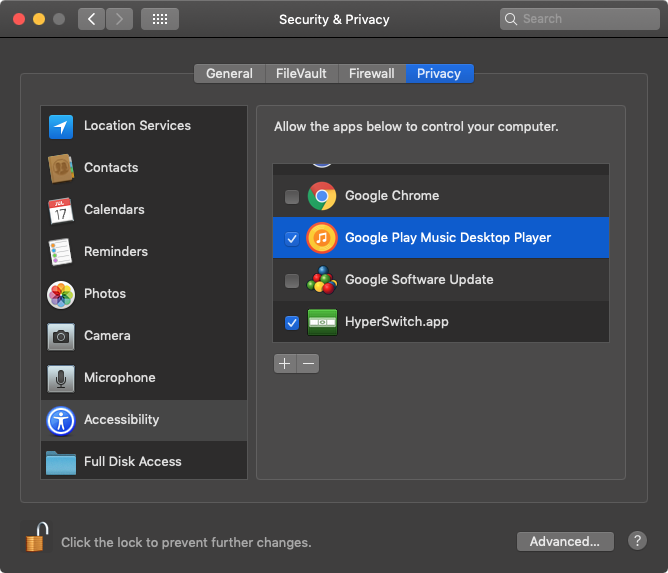The height and width of the screenshot is (573, 668).
Task: Select the HyperSwitch.app row text
Action: tap(397, 322)
